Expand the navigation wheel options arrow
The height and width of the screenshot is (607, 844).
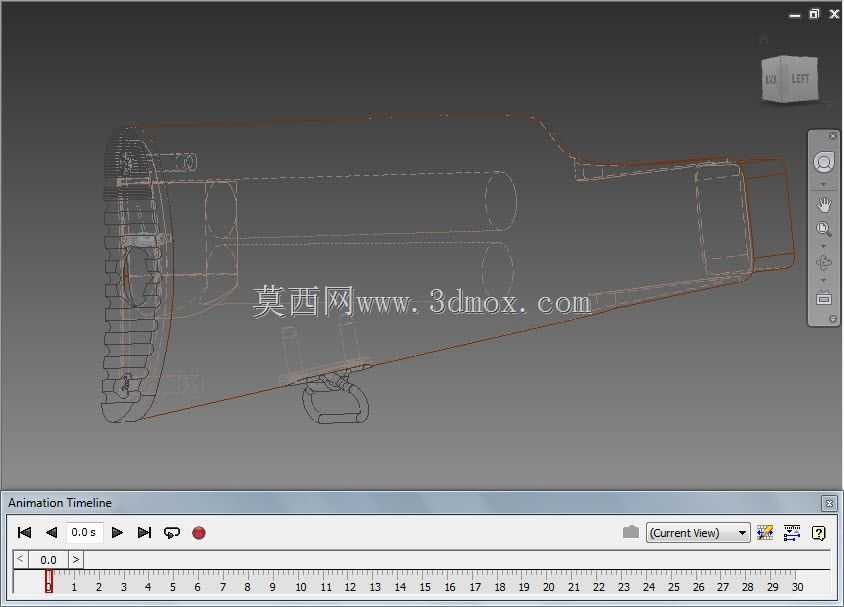coord(823,185)
